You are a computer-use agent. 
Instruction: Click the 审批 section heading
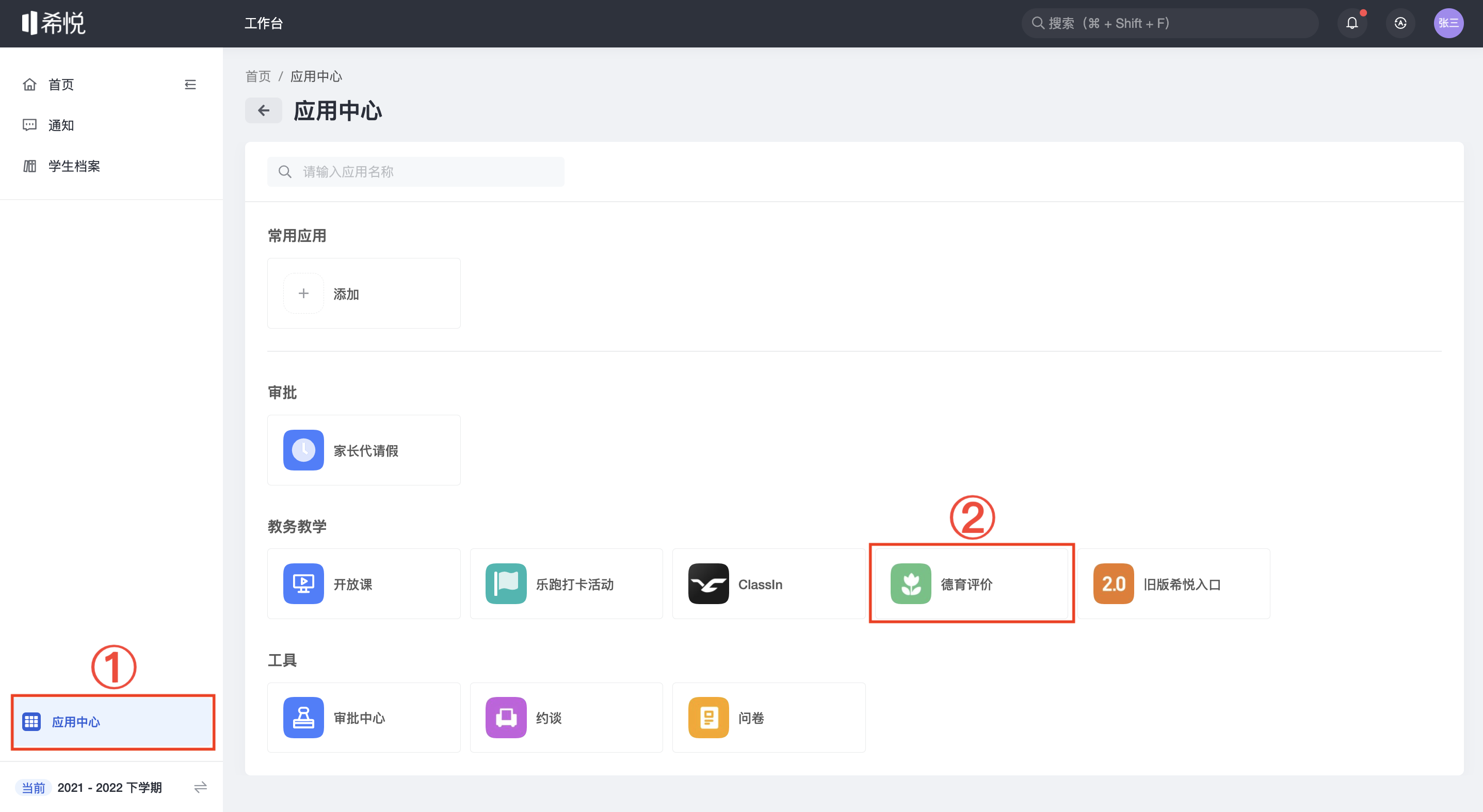(x=282, y=393)
